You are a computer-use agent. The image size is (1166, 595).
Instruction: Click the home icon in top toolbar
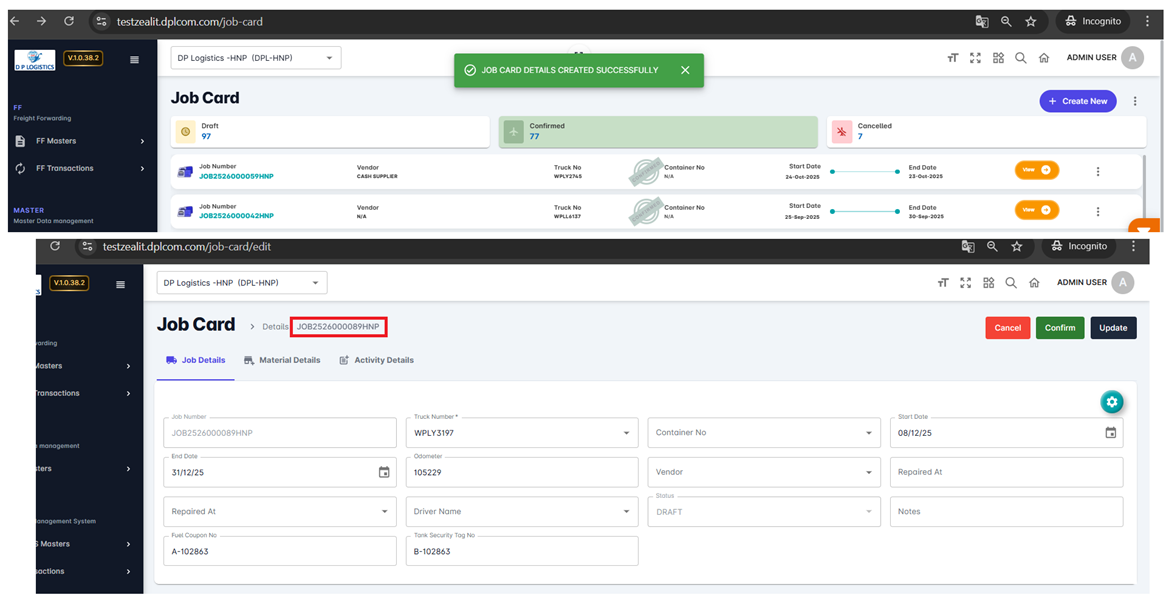pos(1044,58)
